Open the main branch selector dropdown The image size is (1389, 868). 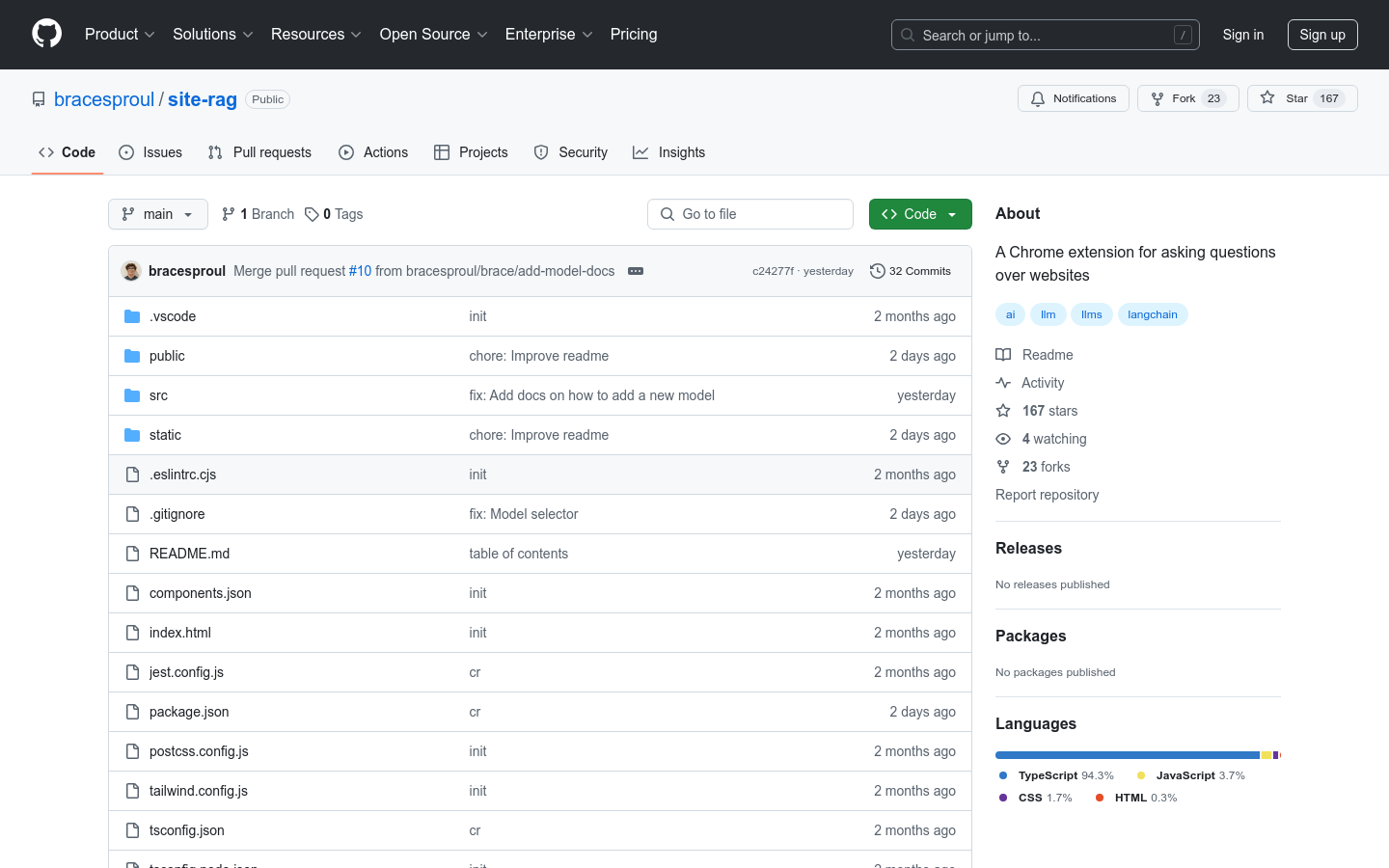click(158, 214)
